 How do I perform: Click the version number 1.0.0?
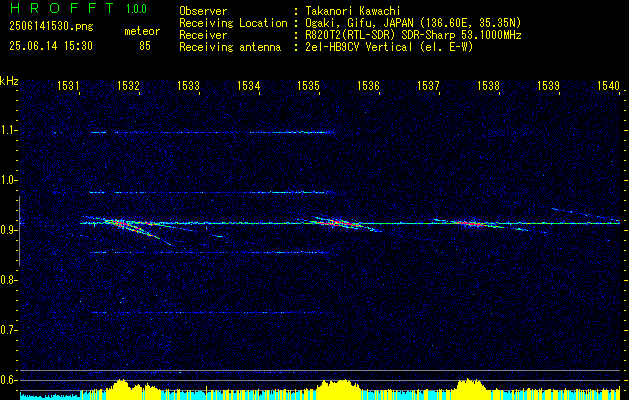[136, 9]
